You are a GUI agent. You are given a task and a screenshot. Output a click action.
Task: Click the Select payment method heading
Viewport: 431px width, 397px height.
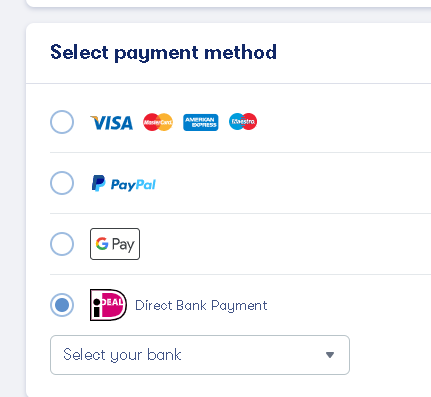point(163,53)
